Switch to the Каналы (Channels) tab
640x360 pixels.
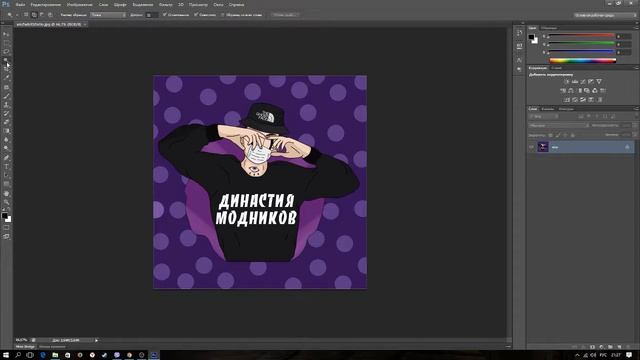point(547,109)
